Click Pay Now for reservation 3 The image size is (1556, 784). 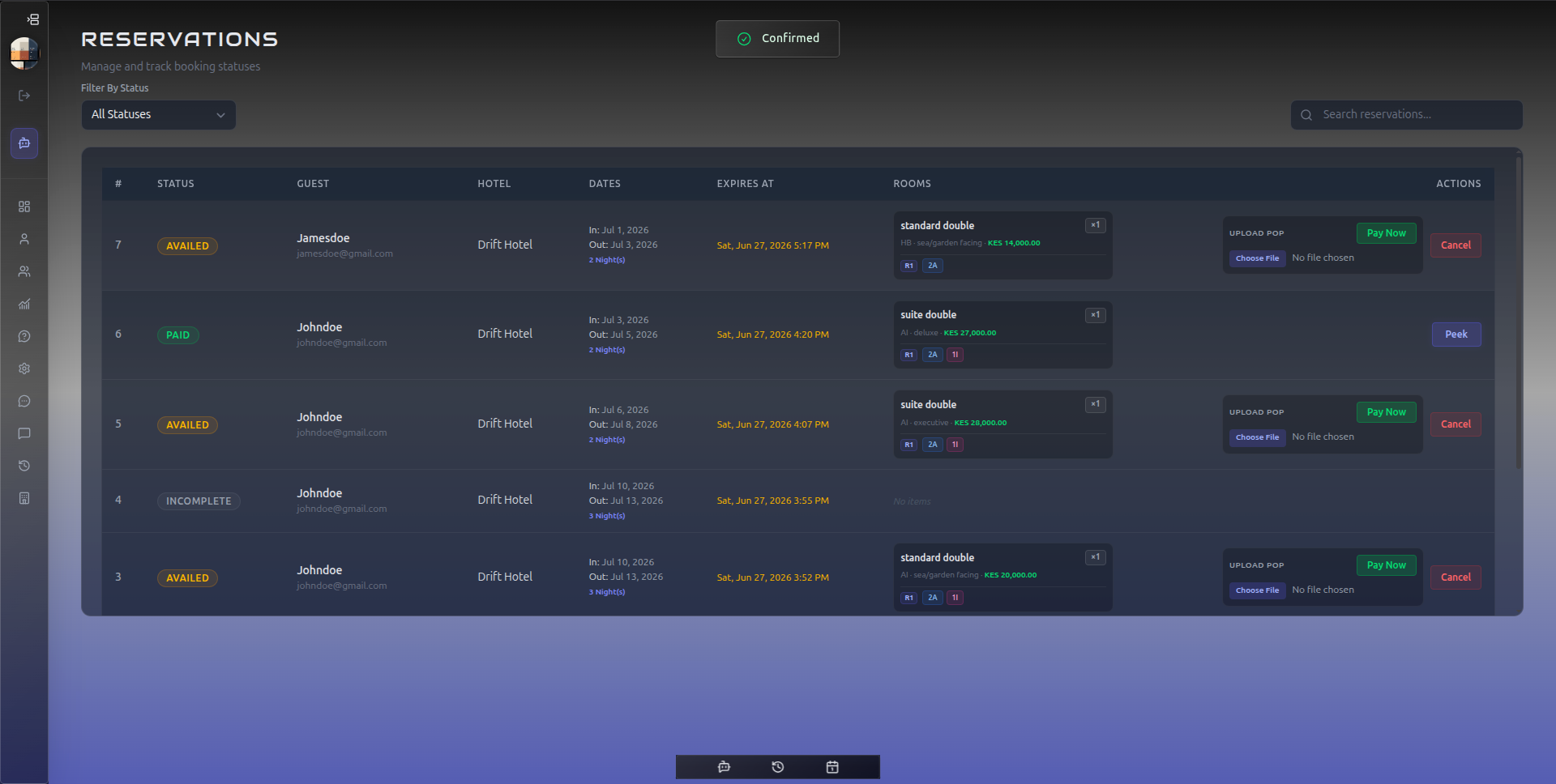[1386, 565]
